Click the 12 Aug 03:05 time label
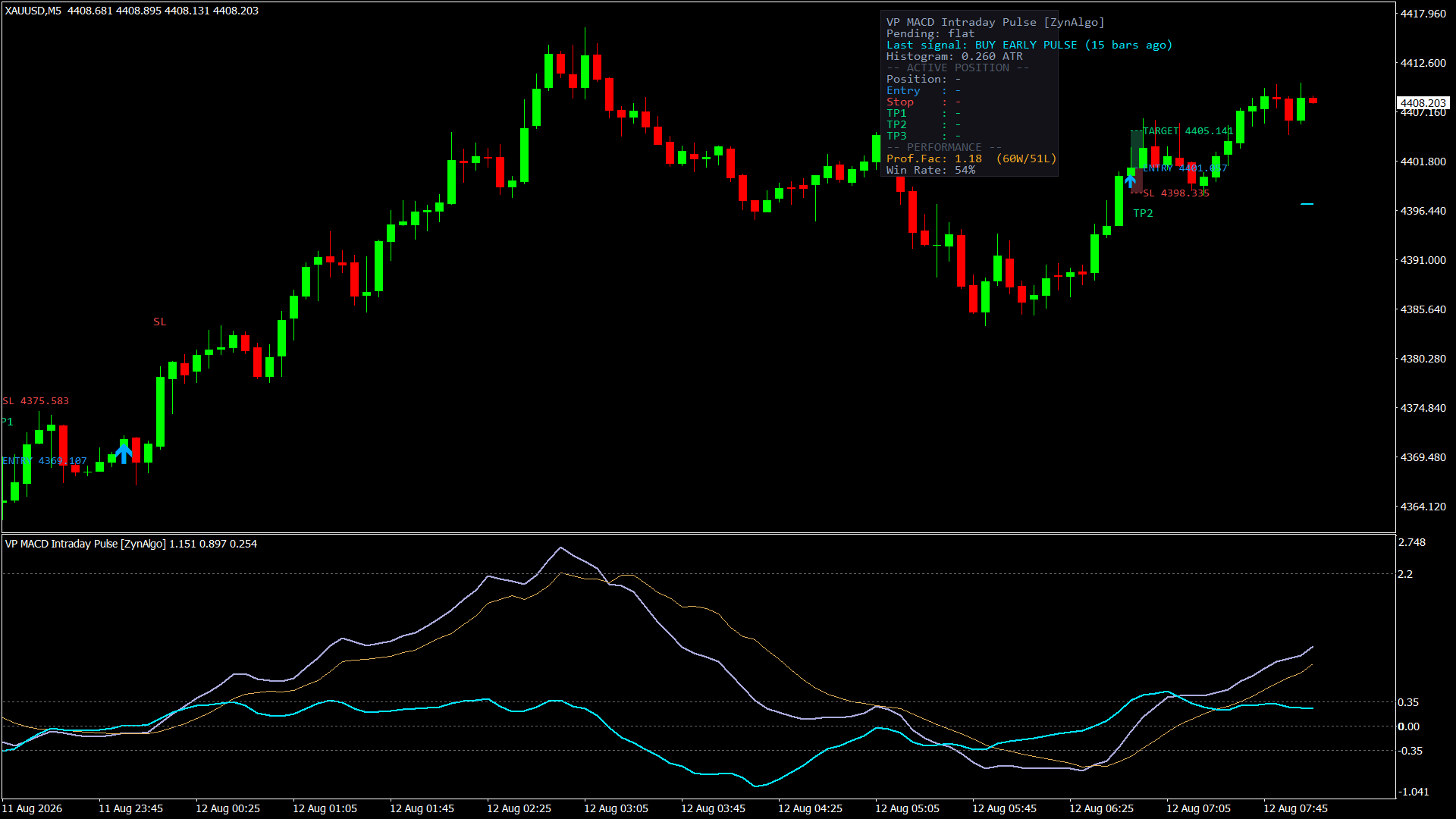 click(x=616, y=808)
